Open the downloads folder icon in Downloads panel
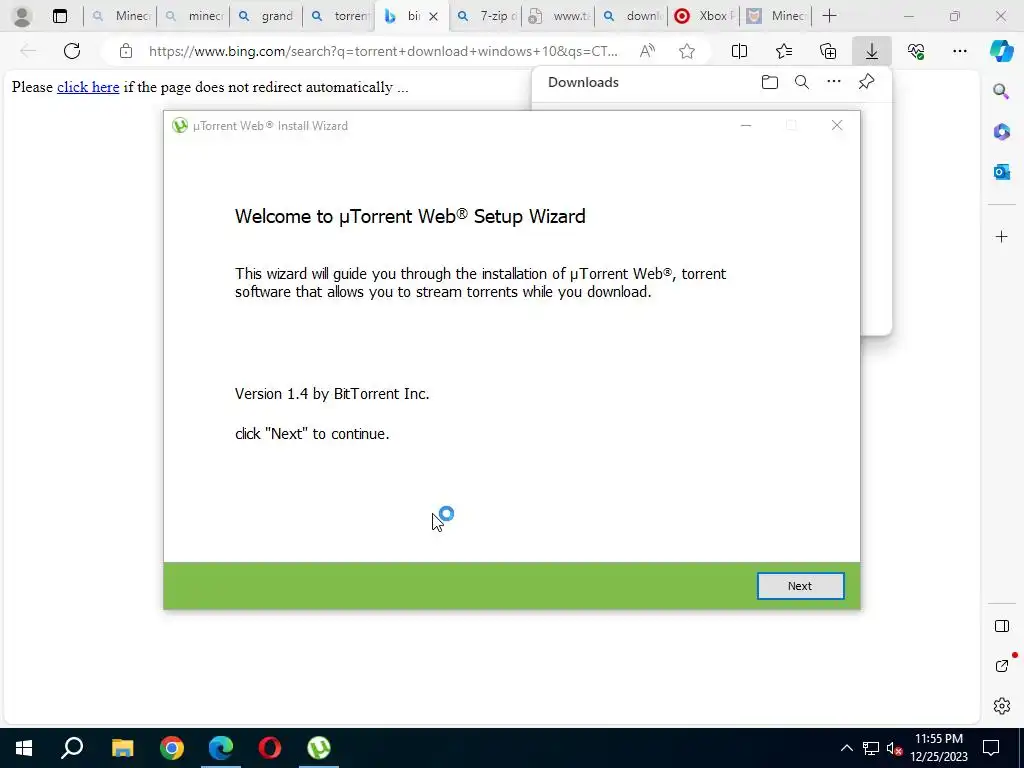The width and height of the screenshot is (1024, 768). click(770, 82)
